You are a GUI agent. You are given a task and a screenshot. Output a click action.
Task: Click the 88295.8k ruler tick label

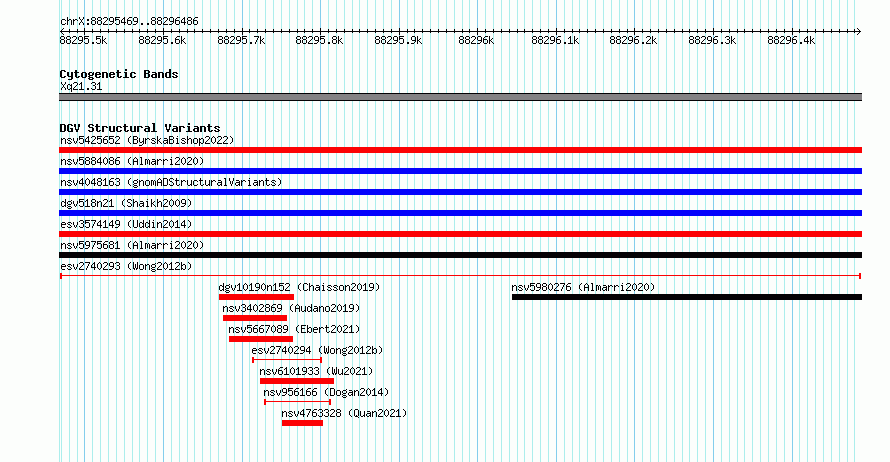point(319,40)
